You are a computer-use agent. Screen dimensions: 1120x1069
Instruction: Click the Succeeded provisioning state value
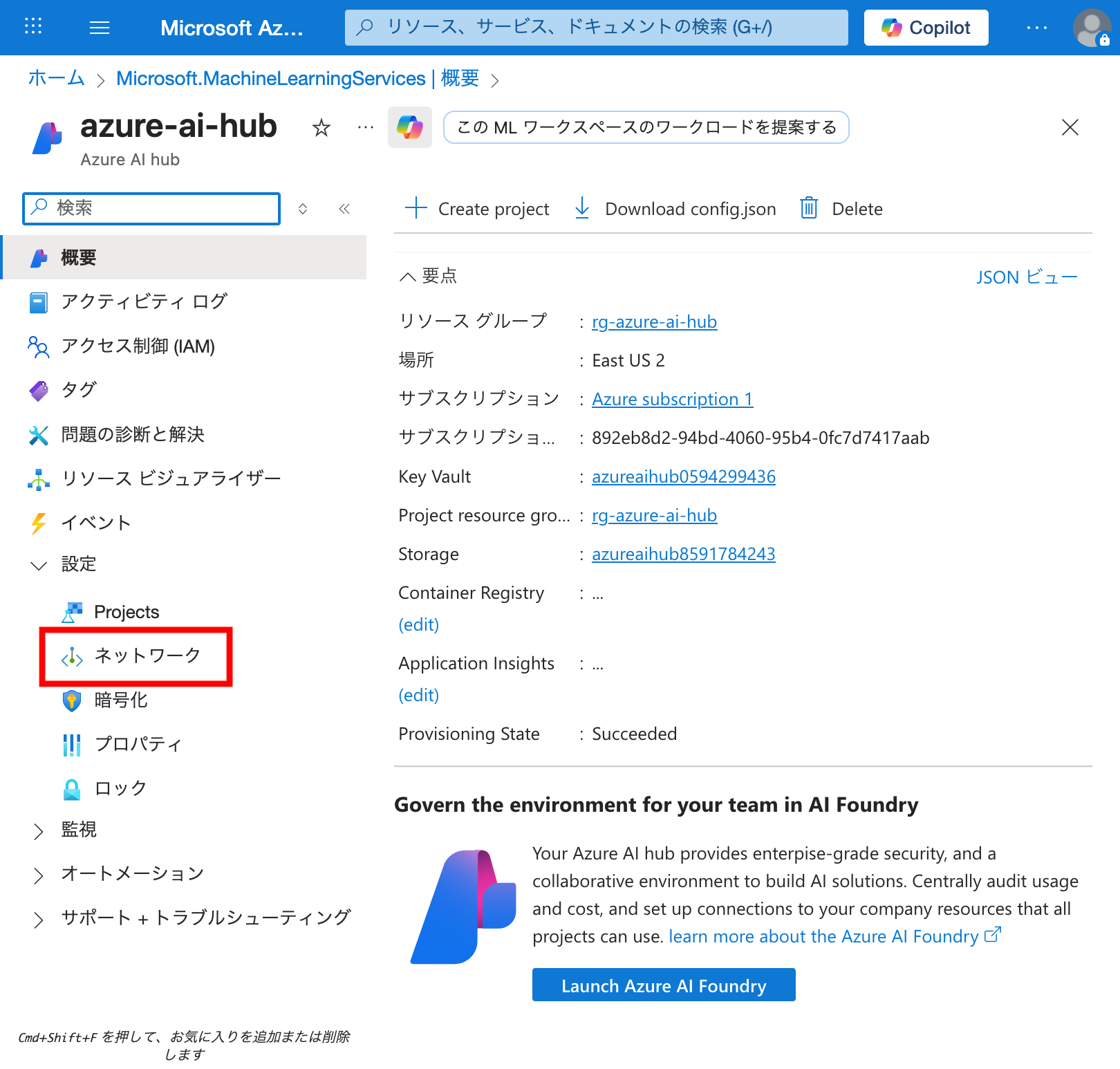pyautogui.click(x=634, y=734)
